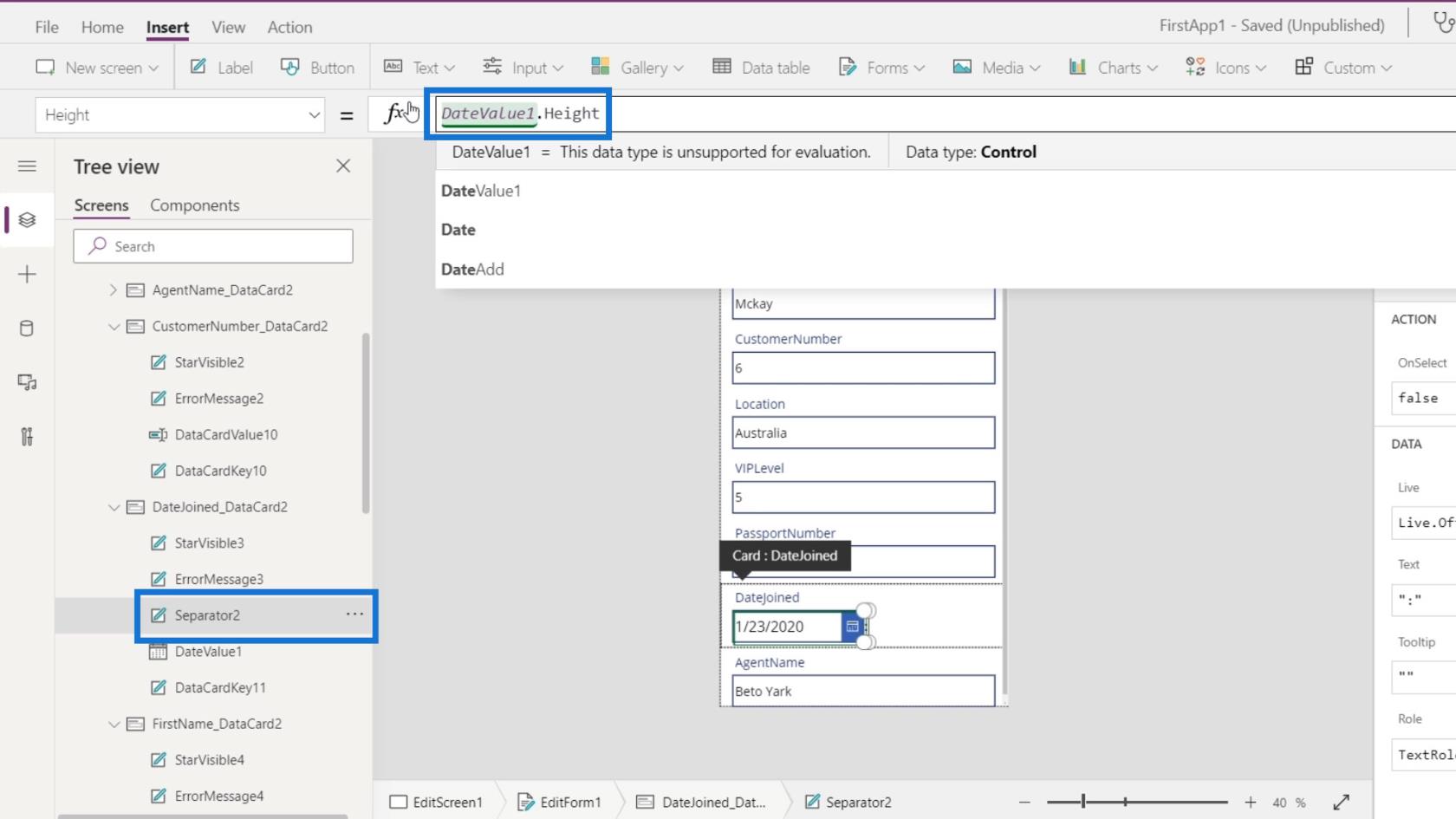Select DataCardKey11 in tree

220,687
